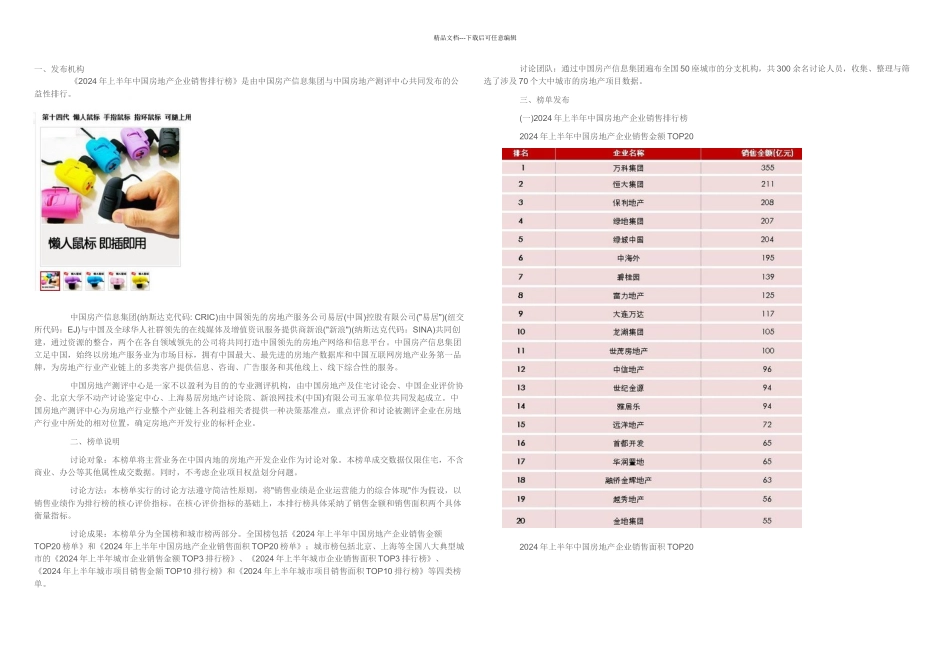Click the sales value 72
This screenshot has width=950, height=672.
tap(767, 424)
